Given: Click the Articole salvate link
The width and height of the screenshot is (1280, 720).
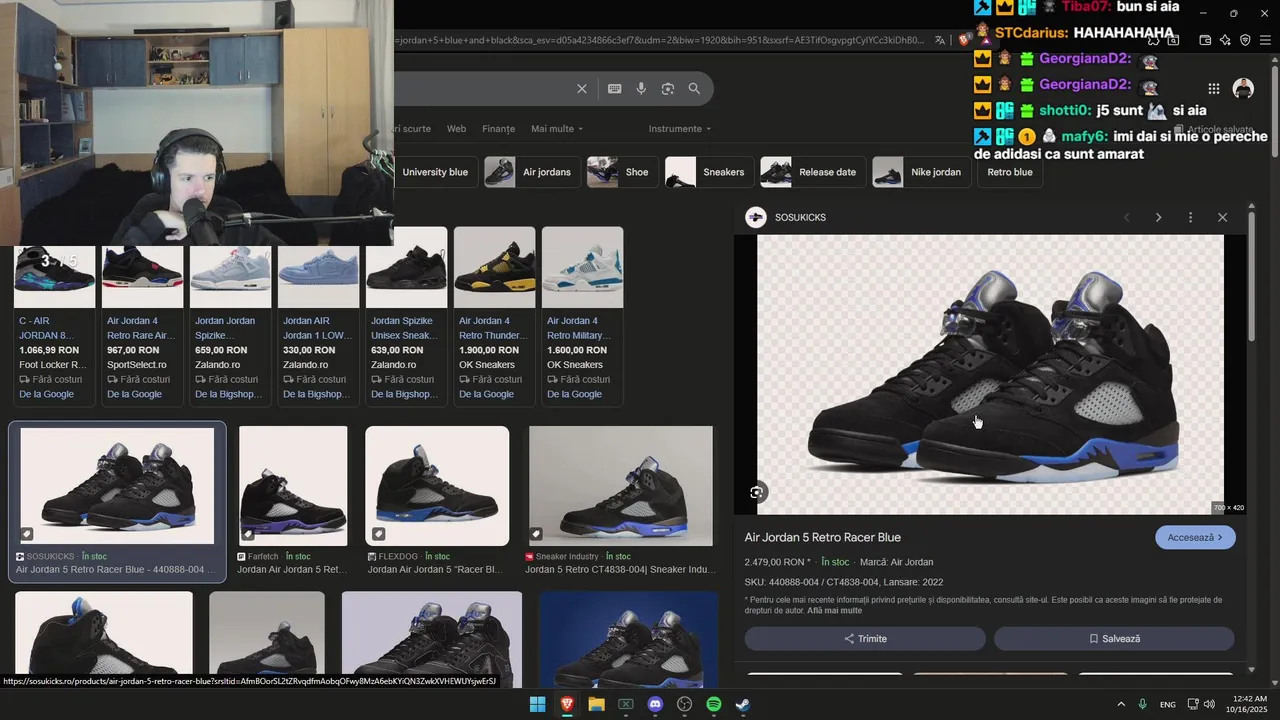Looking at the screenshot, I should tap(1213, 130).
